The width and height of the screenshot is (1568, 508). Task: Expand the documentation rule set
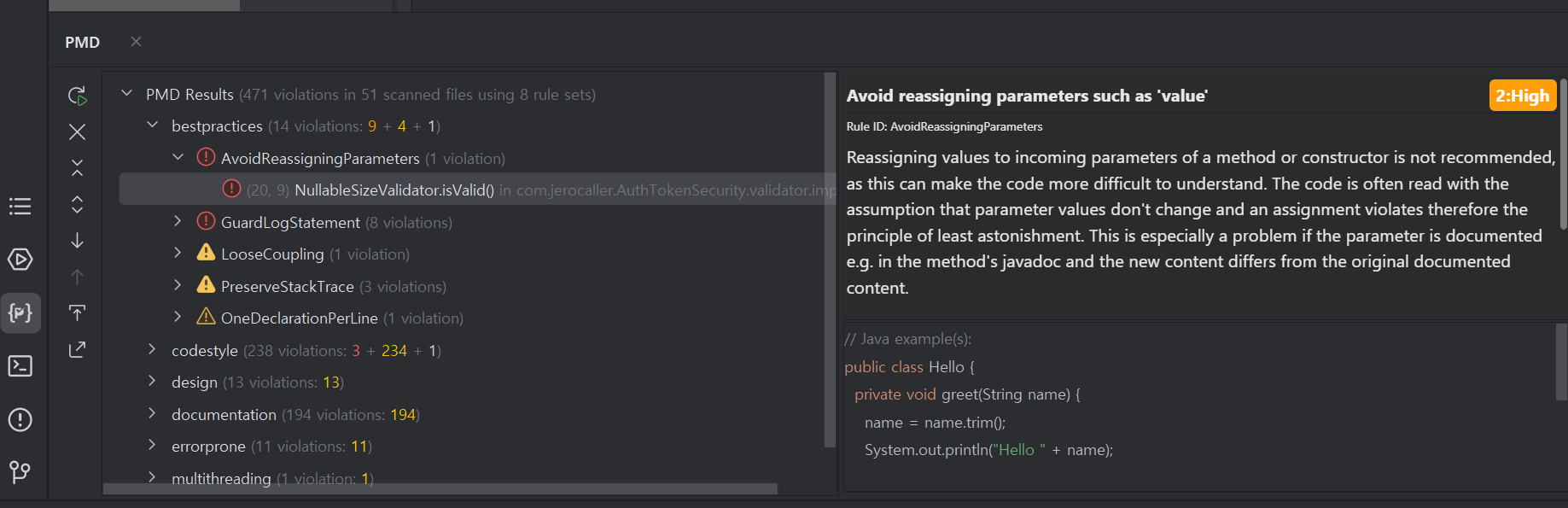153,414
